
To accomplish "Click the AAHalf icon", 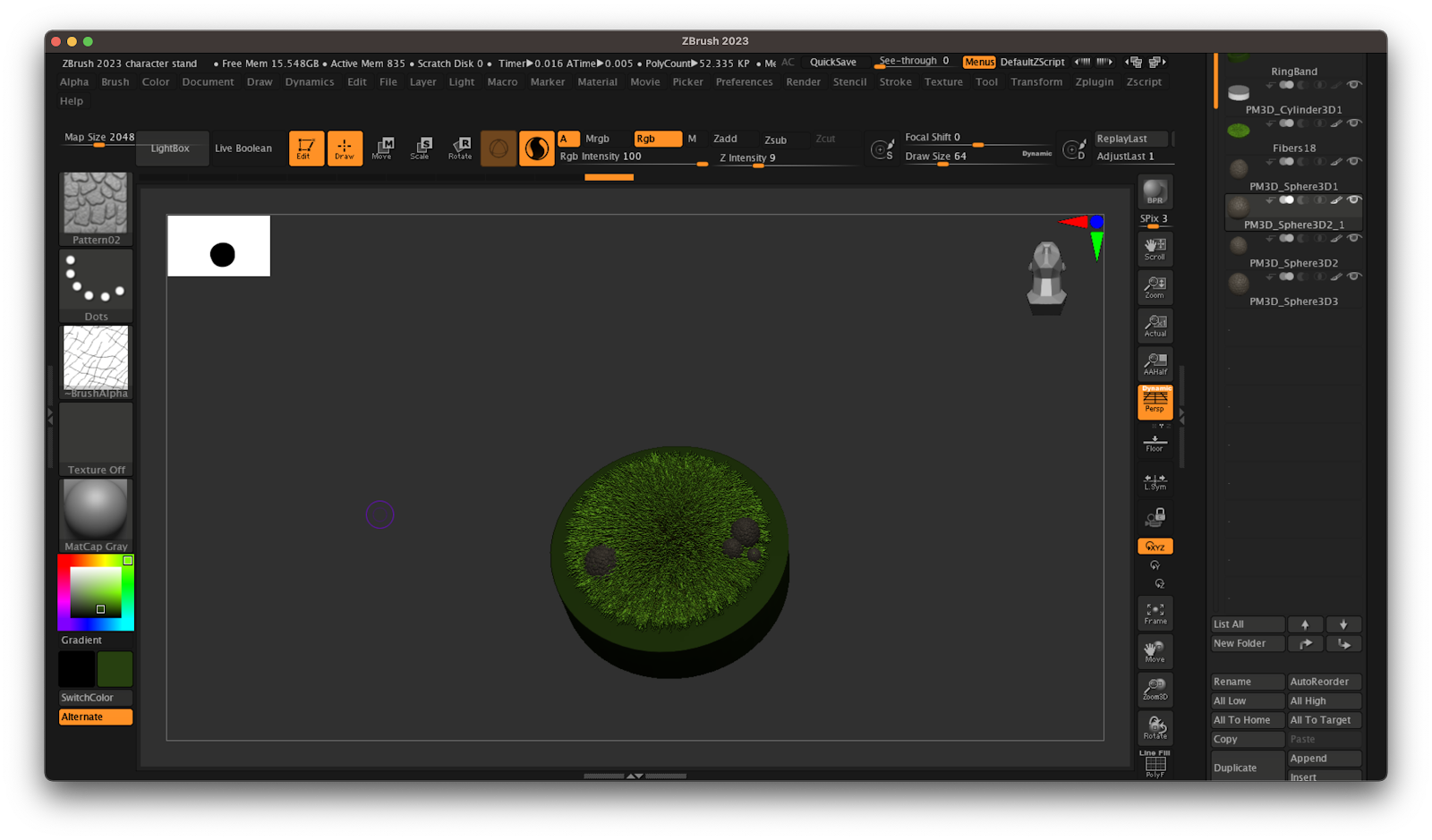I will pos(1155,364).
